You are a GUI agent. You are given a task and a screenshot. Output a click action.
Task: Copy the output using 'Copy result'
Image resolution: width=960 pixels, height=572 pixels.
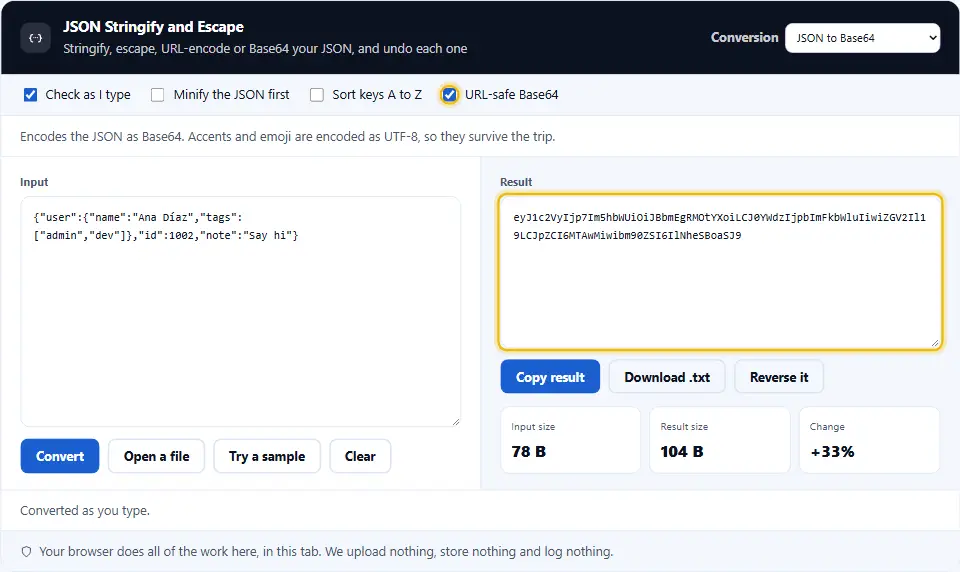click(550, 377)
